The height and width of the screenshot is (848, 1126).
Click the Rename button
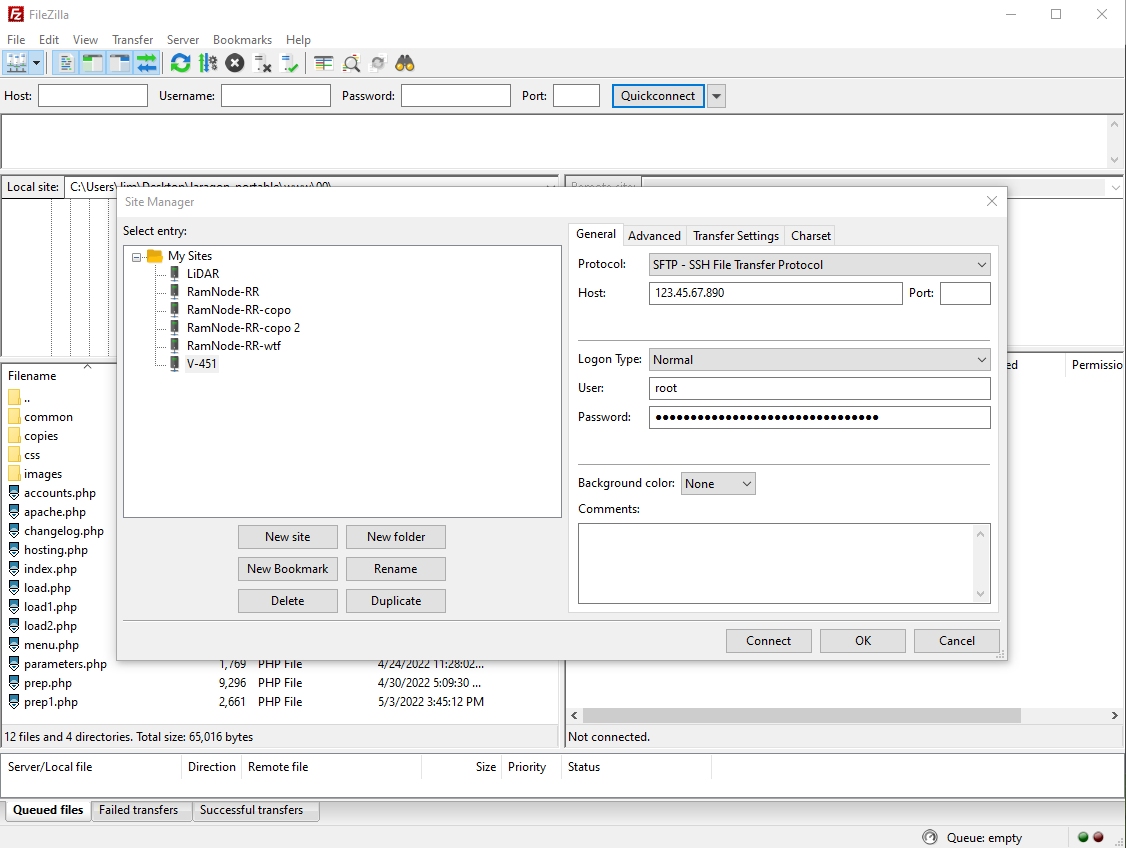(396, 569)
